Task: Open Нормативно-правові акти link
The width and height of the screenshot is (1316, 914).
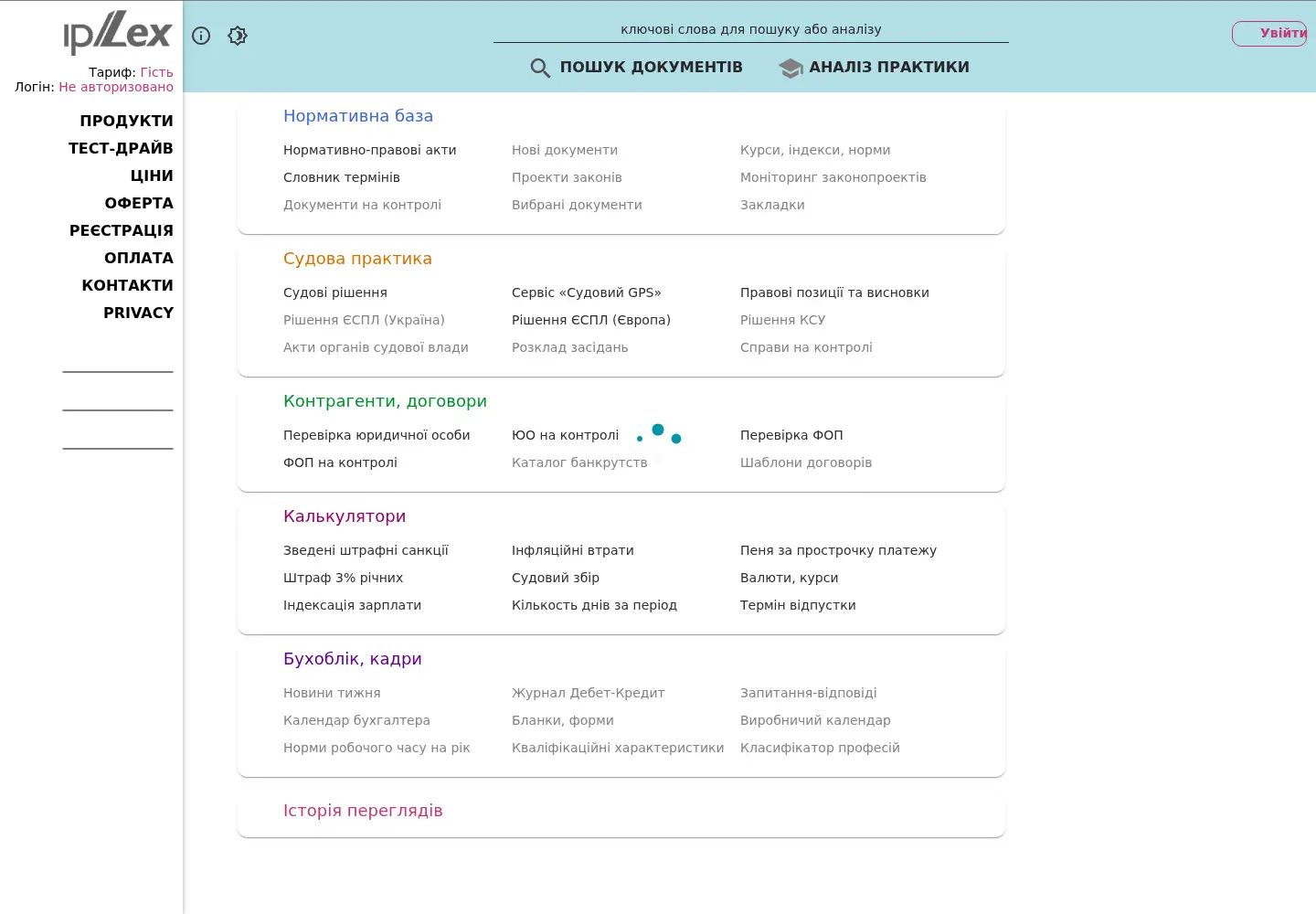Action: [x=370, y=150]
